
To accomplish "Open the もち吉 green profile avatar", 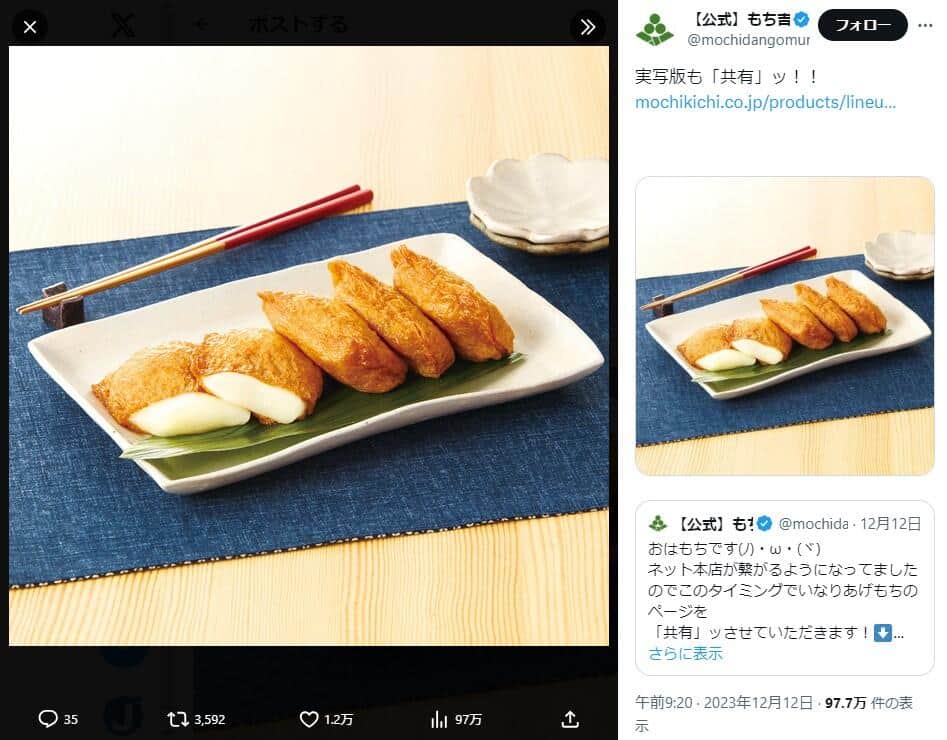I will pos(655,28).
